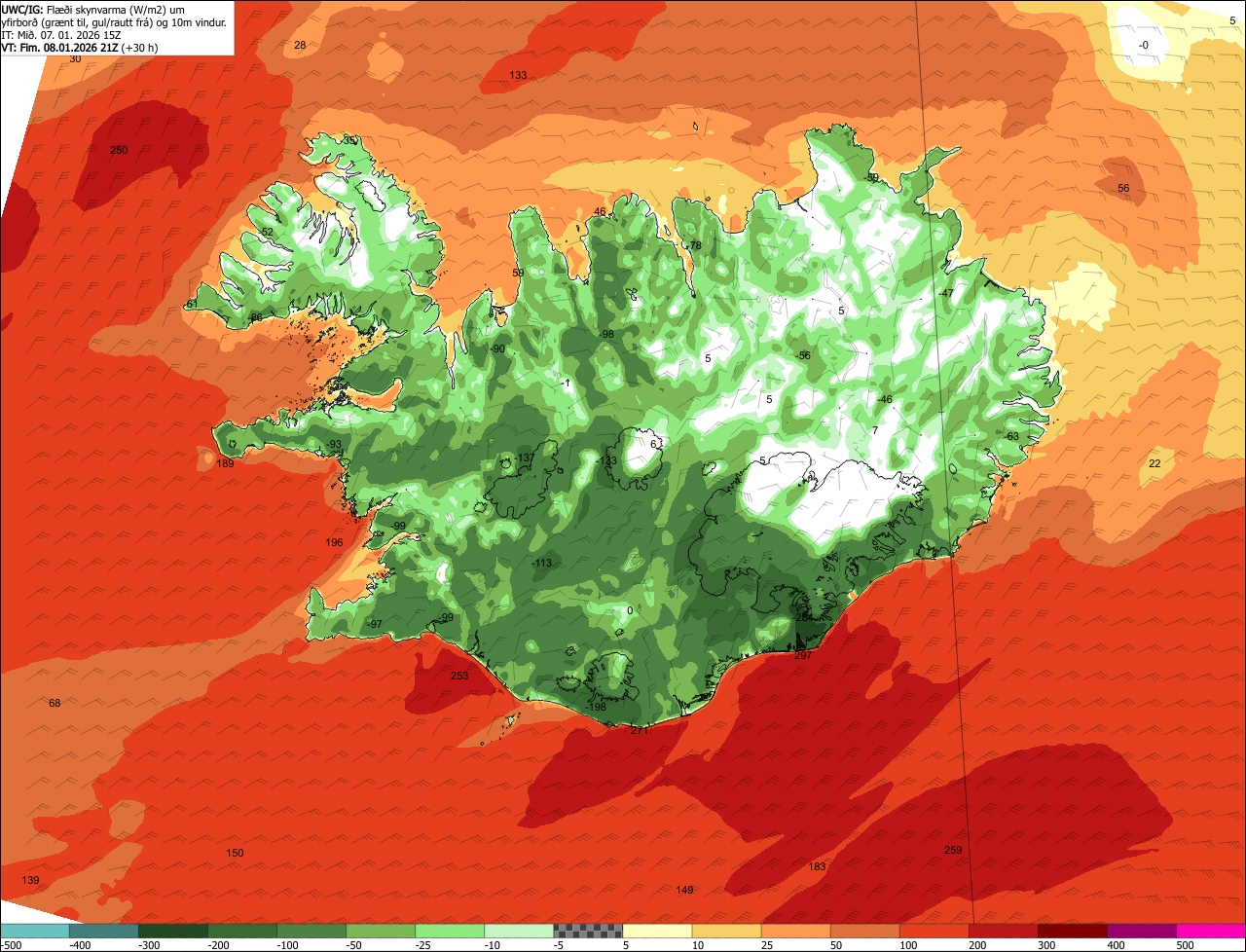Select the legend swatch between 200 and 300
This screenshot has width=1246, height=952.
click(x=1002, y=931)
